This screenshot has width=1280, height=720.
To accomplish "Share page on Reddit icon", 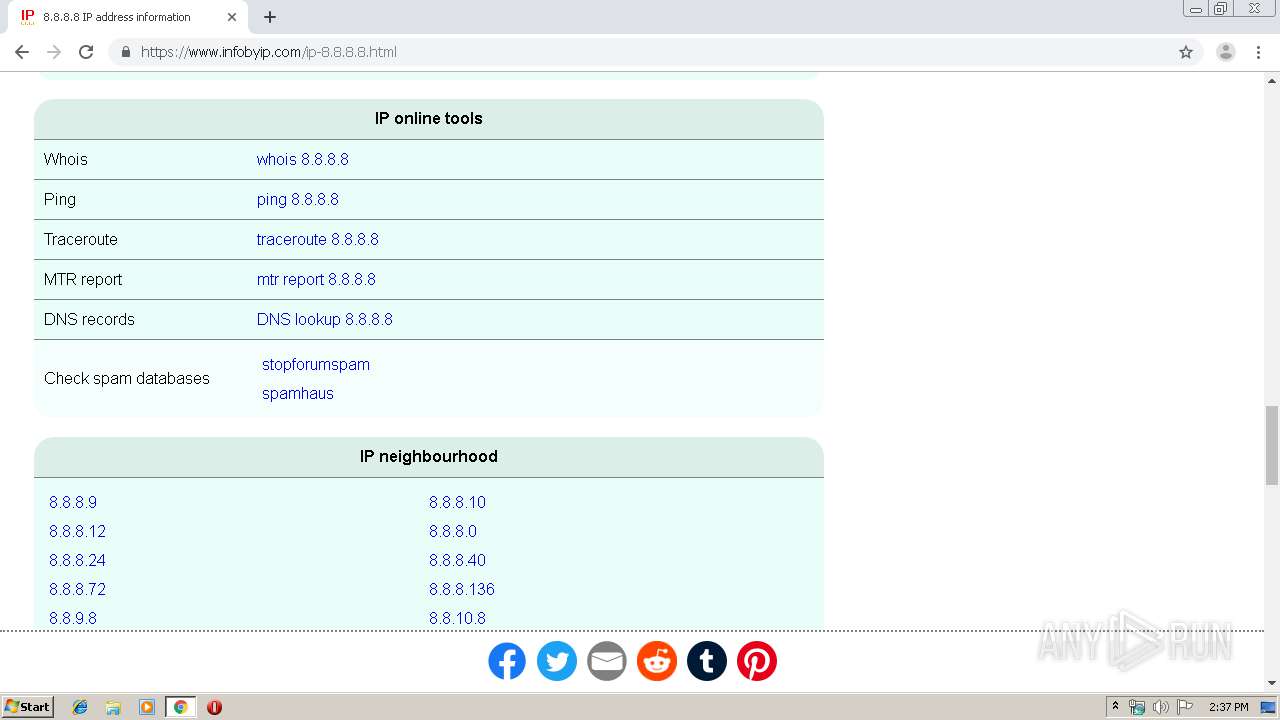I will [x=657, y=661].
